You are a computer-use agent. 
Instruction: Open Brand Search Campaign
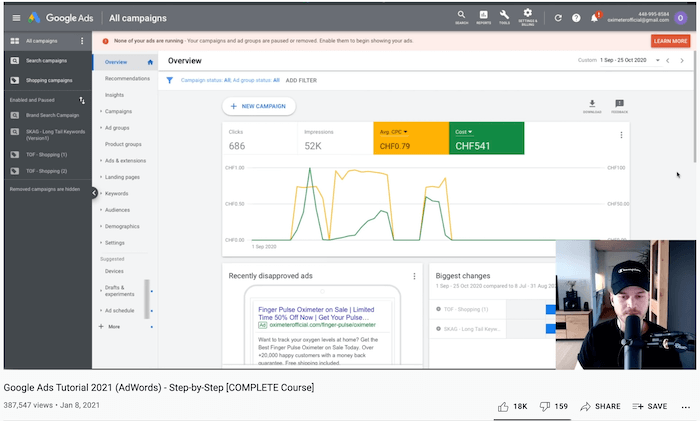[52, 116]
